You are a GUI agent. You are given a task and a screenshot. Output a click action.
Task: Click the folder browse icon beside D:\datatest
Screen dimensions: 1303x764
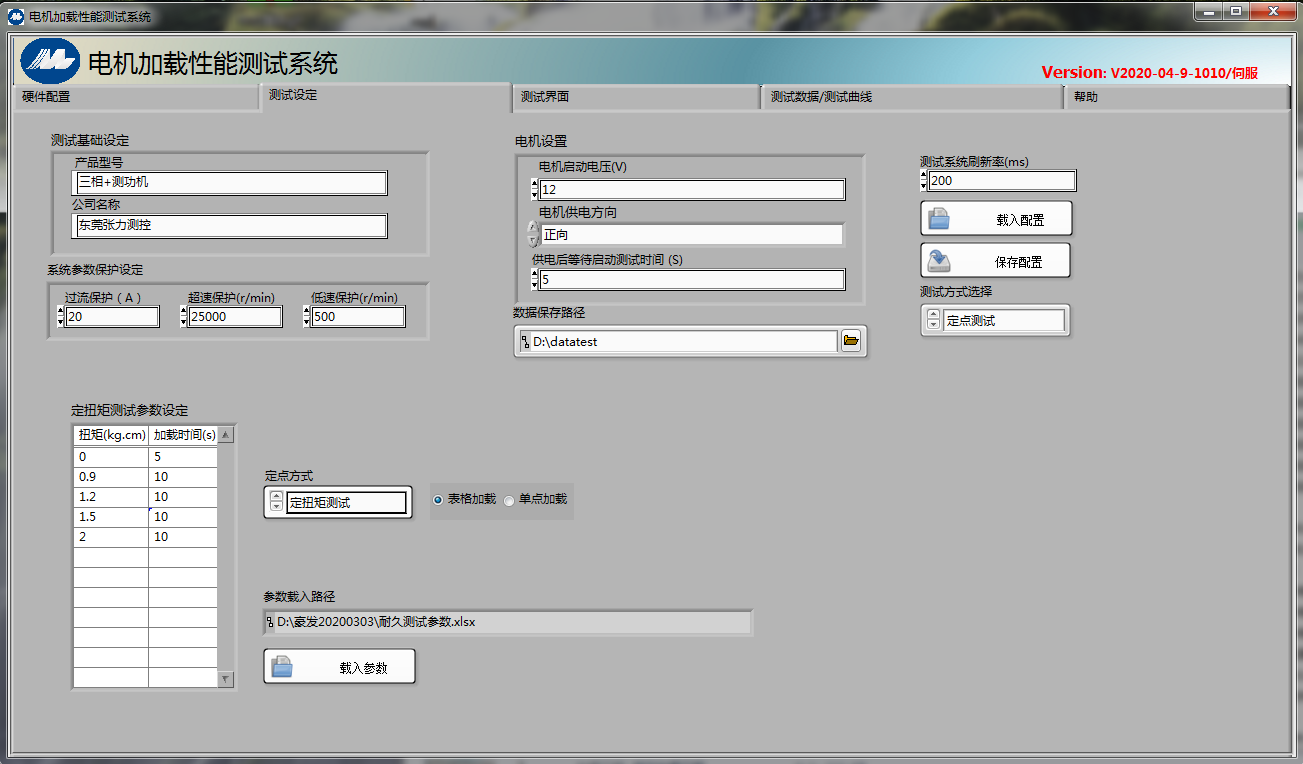[x=850, y=341]
